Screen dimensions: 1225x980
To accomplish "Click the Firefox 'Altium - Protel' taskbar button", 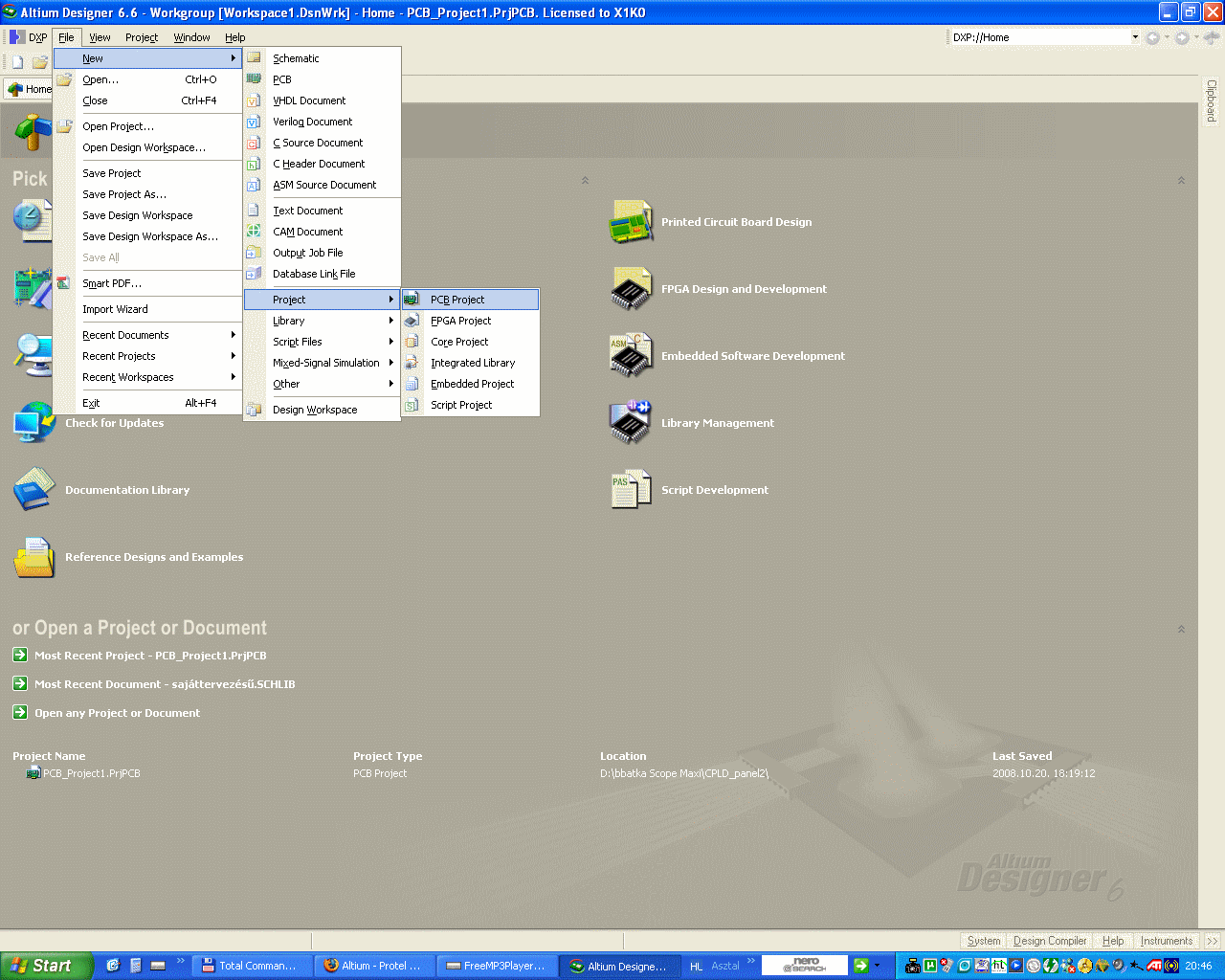I will (374, 966).
